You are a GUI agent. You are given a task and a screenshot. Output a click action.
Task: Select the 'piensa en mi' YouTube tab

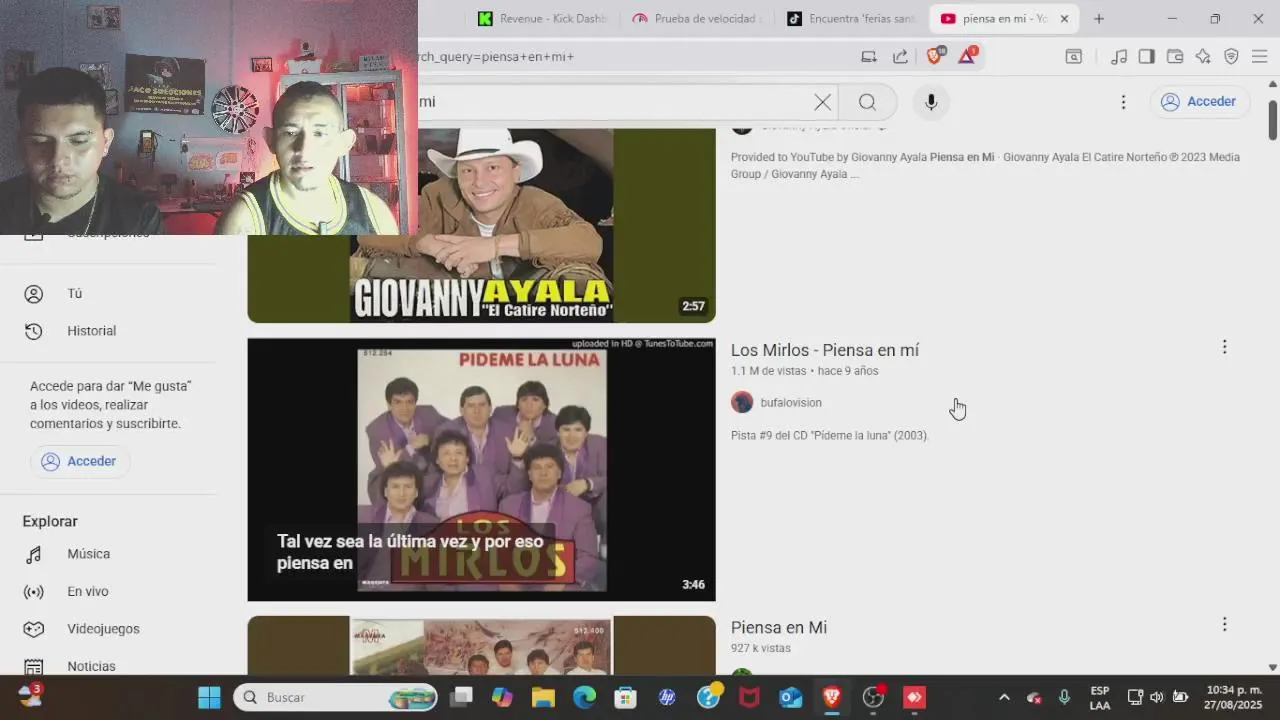click(x=1004, y=19)
